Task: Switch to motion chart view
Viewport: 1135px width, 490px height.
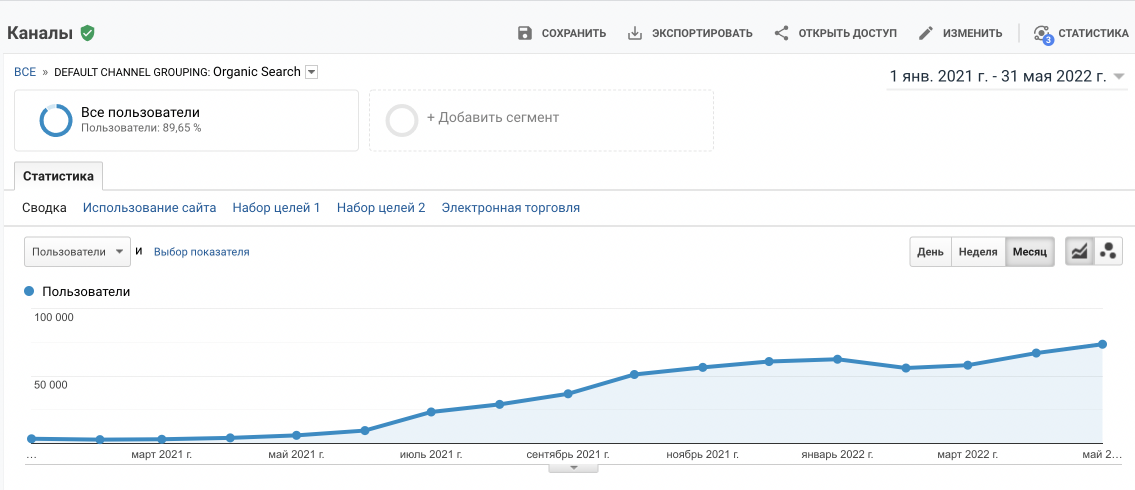Action: 1108,252
